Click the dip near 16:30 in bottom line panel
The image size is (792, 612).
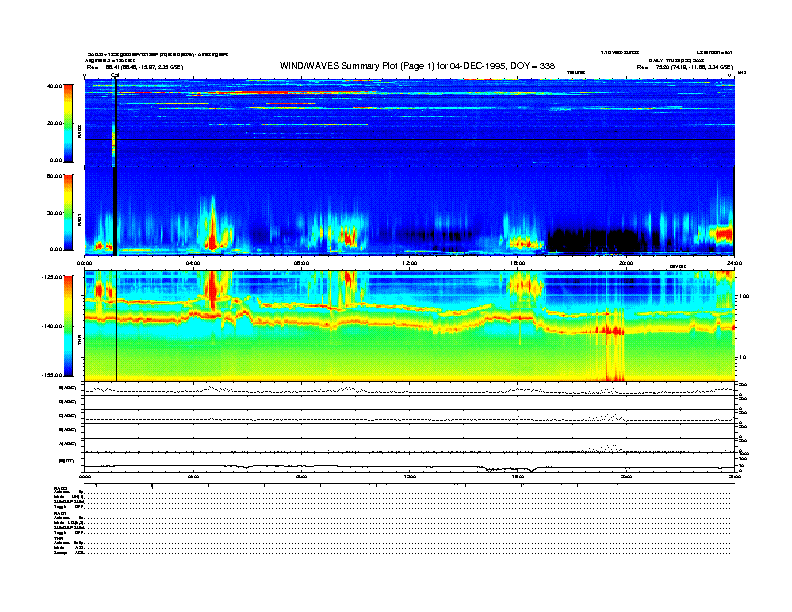pyautogui.click(x=529, y=470)
